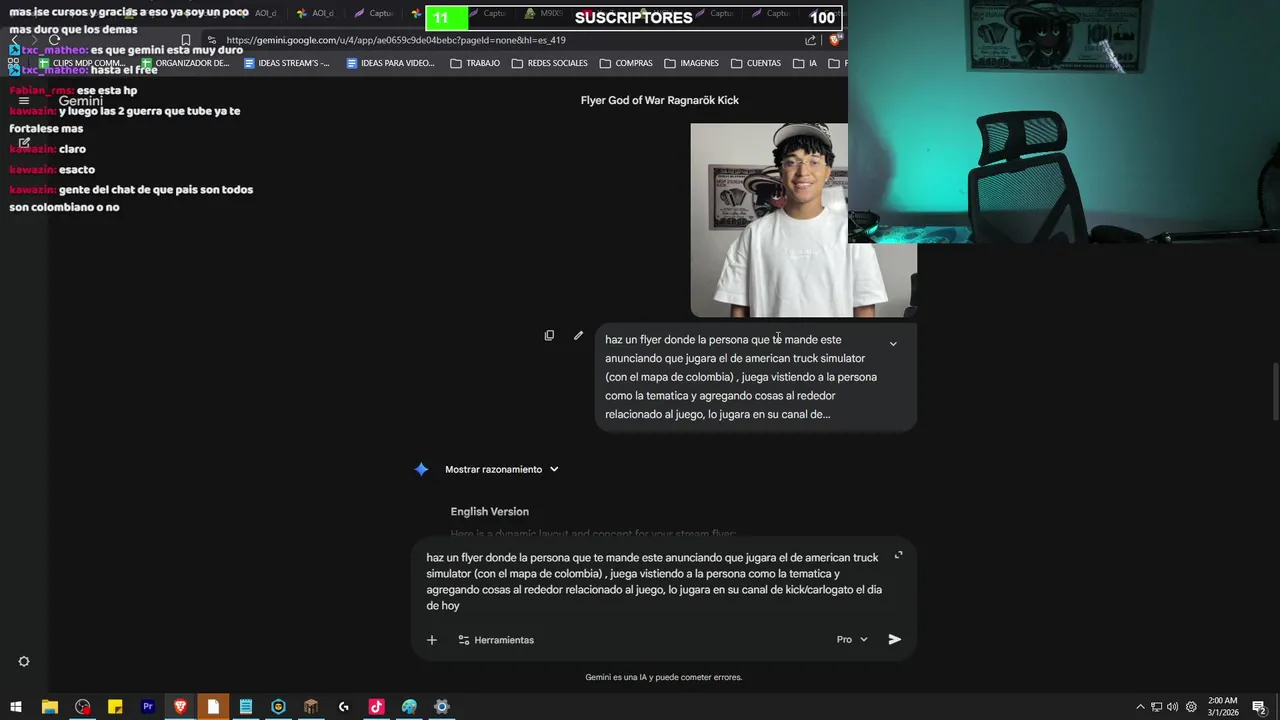The height and width of the screenshot is (720, 1280).
Task: Open Paint app in taskbar
Action: 409,707
